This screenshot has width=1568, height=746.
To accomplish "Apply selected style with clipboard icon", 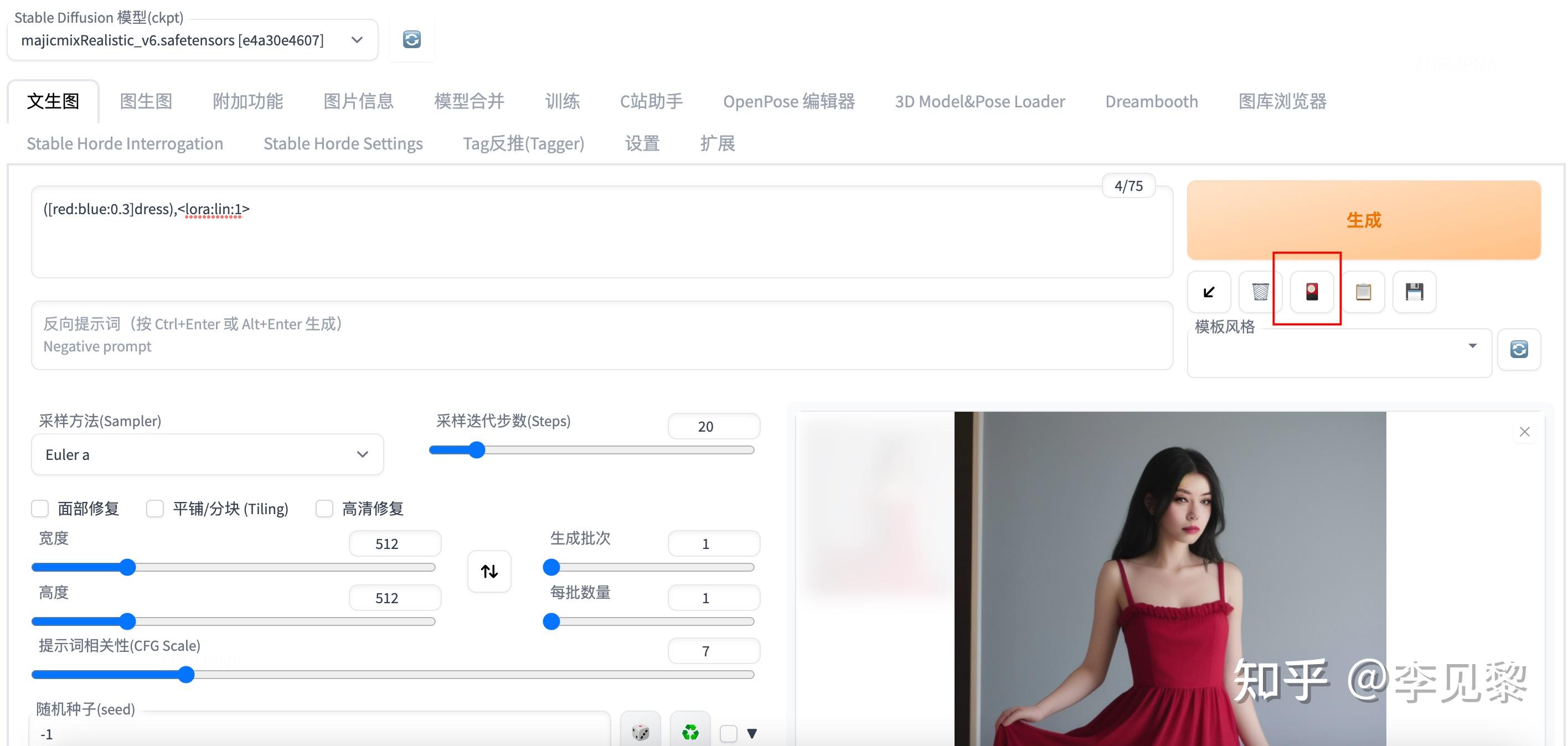I will point(1363,292).
